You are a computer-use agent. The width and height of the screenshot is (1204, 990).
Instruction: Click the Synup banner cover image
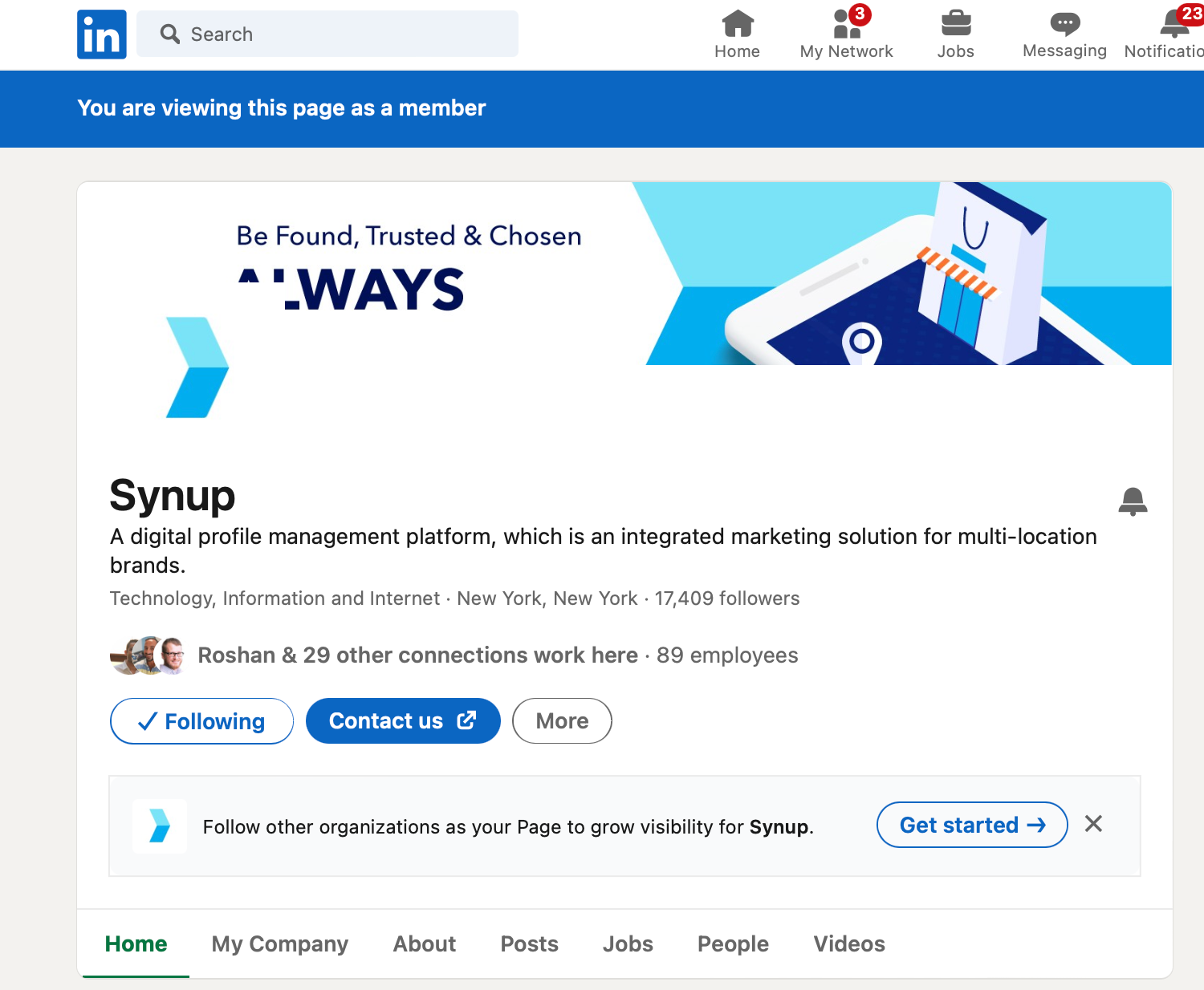click(624, 274)
